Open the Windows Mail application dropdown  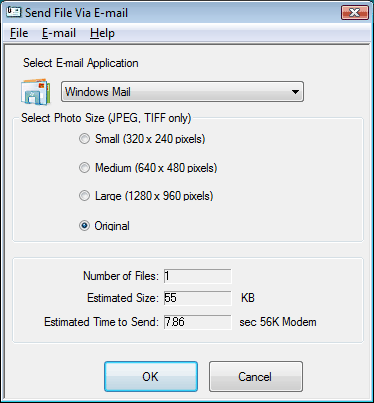point(182,92)
